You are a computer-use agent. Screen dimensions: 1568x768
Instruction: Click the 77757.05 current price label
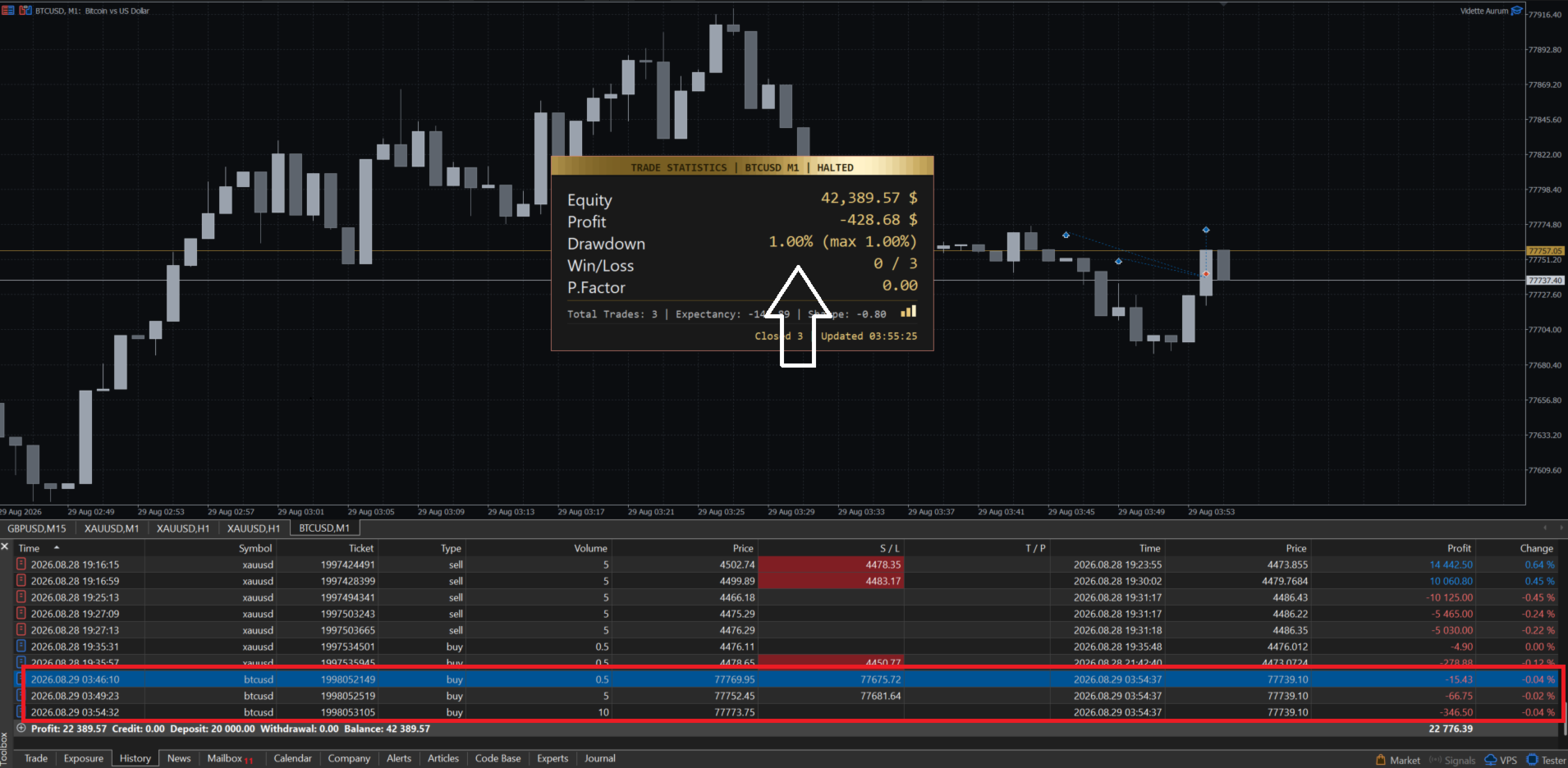coord(1545,250)
